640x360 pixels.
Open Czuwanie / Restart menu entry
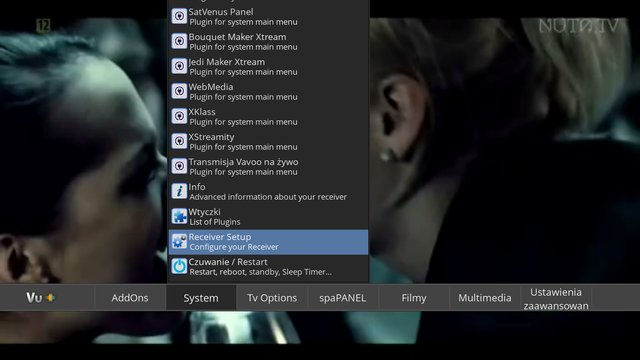(x=268, y=267)
